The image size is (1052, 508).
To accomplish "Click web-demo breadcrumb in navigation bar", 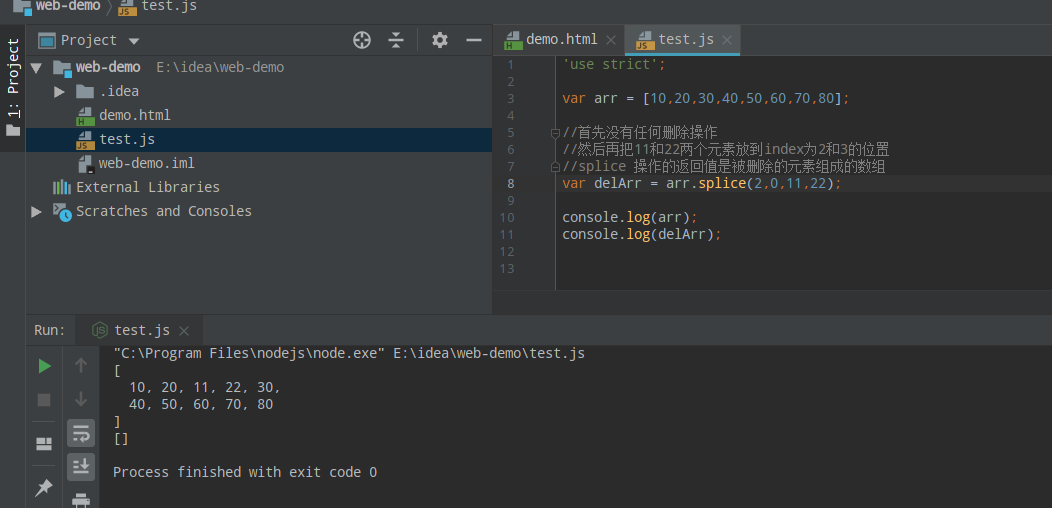I will point(68,7).
